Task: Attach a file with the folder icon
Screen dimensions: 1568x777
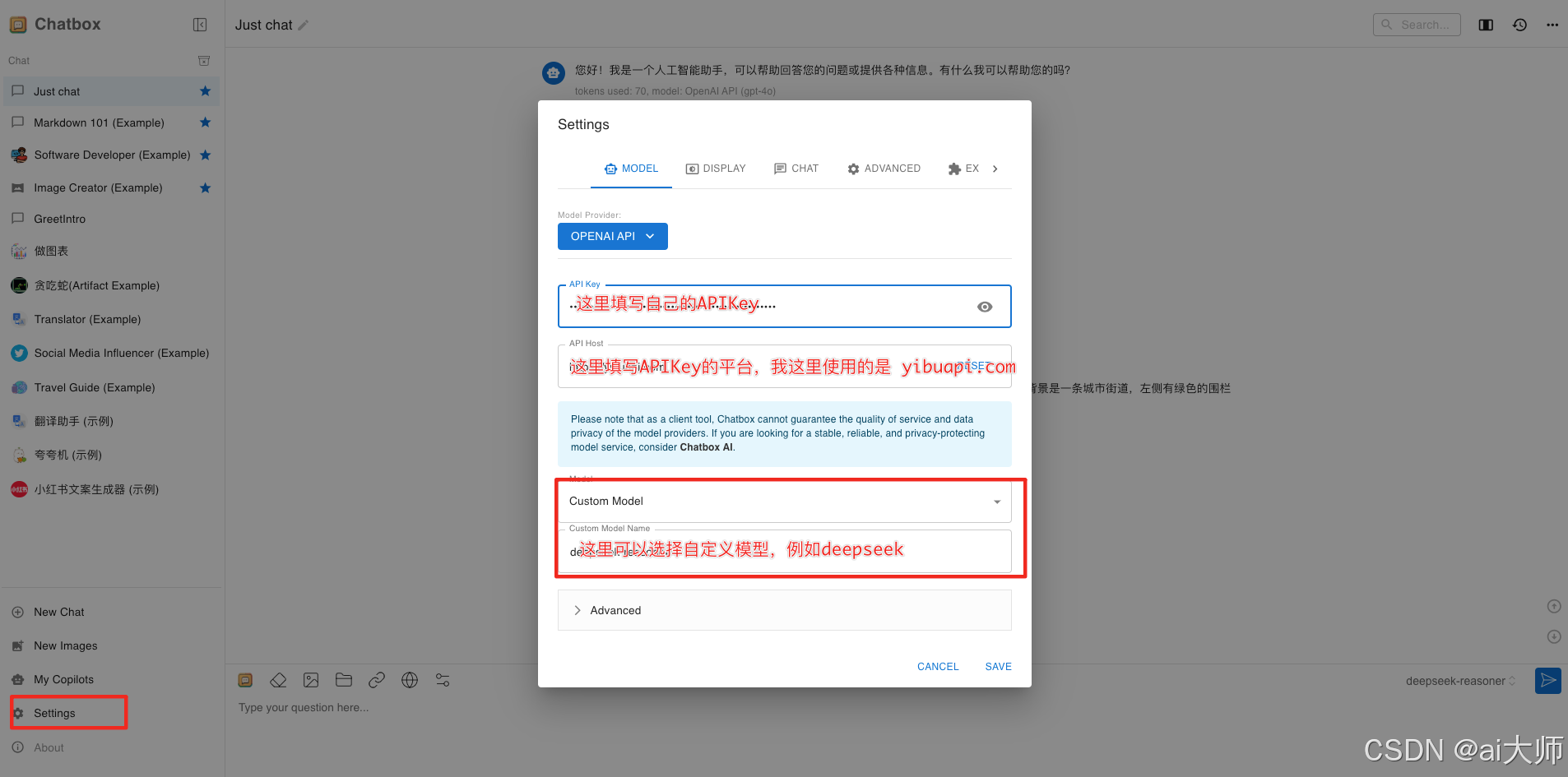Action: pyautogui.click(x=344, y=680)
